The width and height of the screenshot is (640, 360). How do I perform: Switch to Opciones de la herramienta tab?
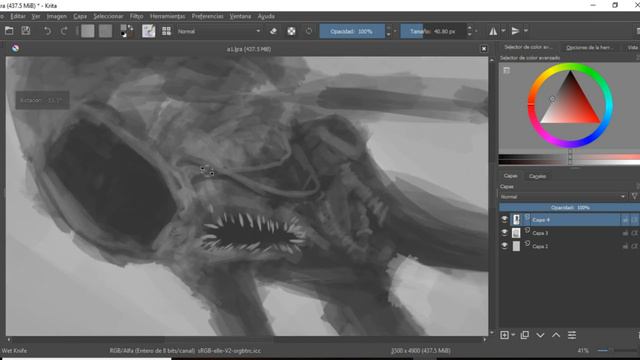click(x=589, y=47)
